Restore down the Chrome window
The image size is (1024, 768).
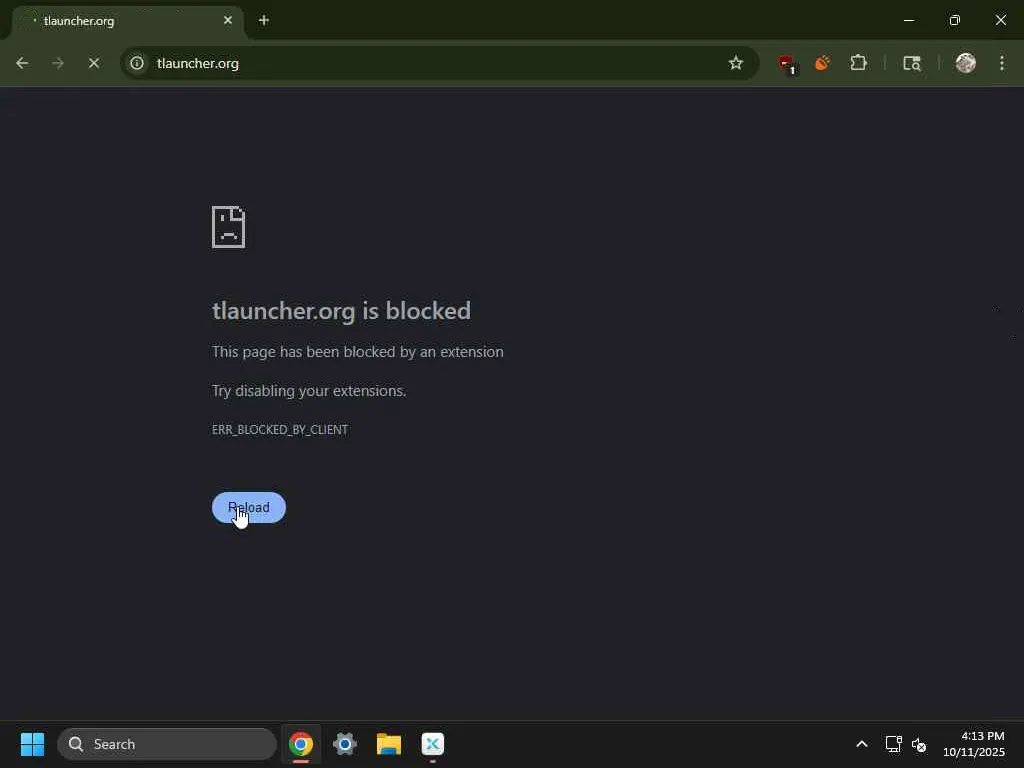955,20
